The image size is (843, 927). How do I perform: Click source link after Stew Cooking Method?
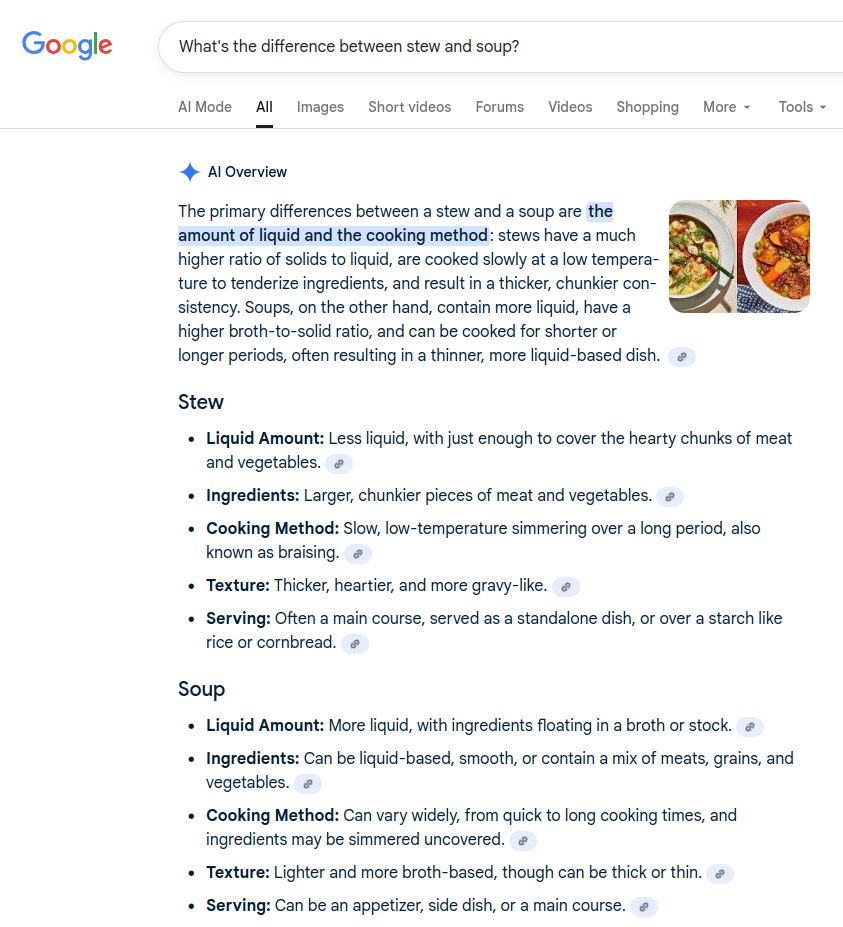358,553
